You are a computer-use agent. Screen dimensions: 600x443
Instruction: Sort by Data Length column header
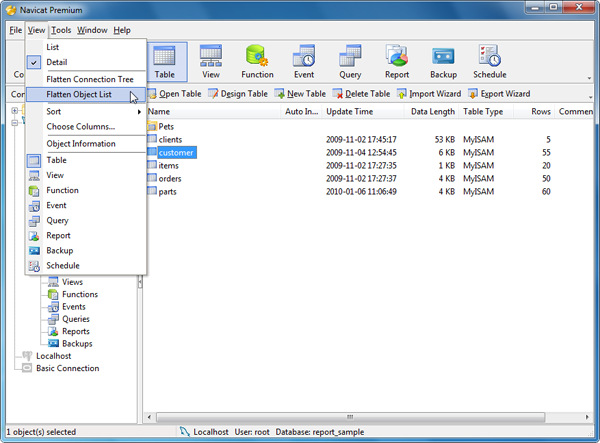point(431,112)
